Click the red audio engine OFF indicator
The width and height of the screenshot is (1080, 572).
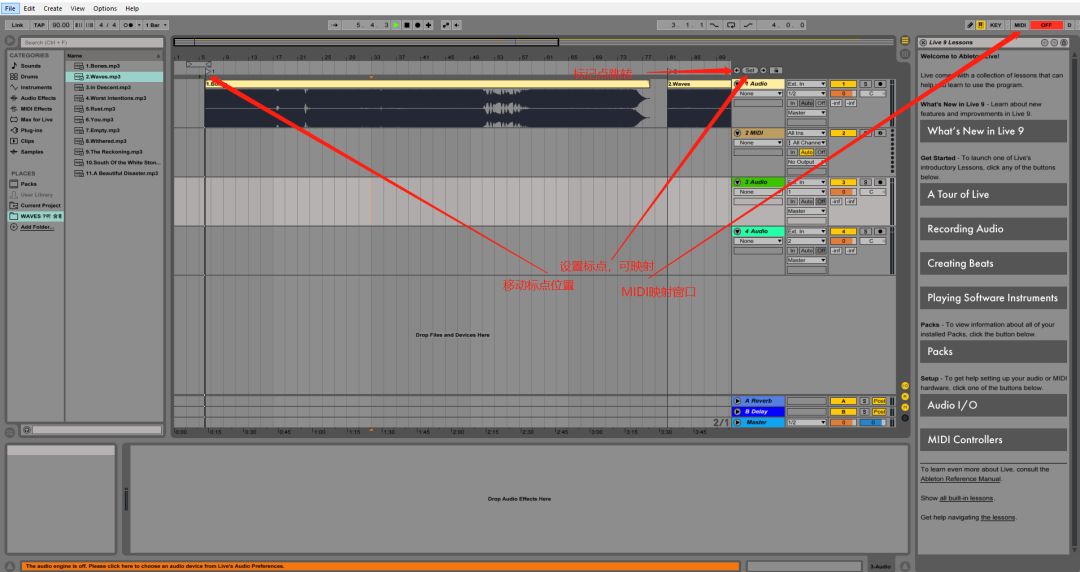tap(1046, 25)
